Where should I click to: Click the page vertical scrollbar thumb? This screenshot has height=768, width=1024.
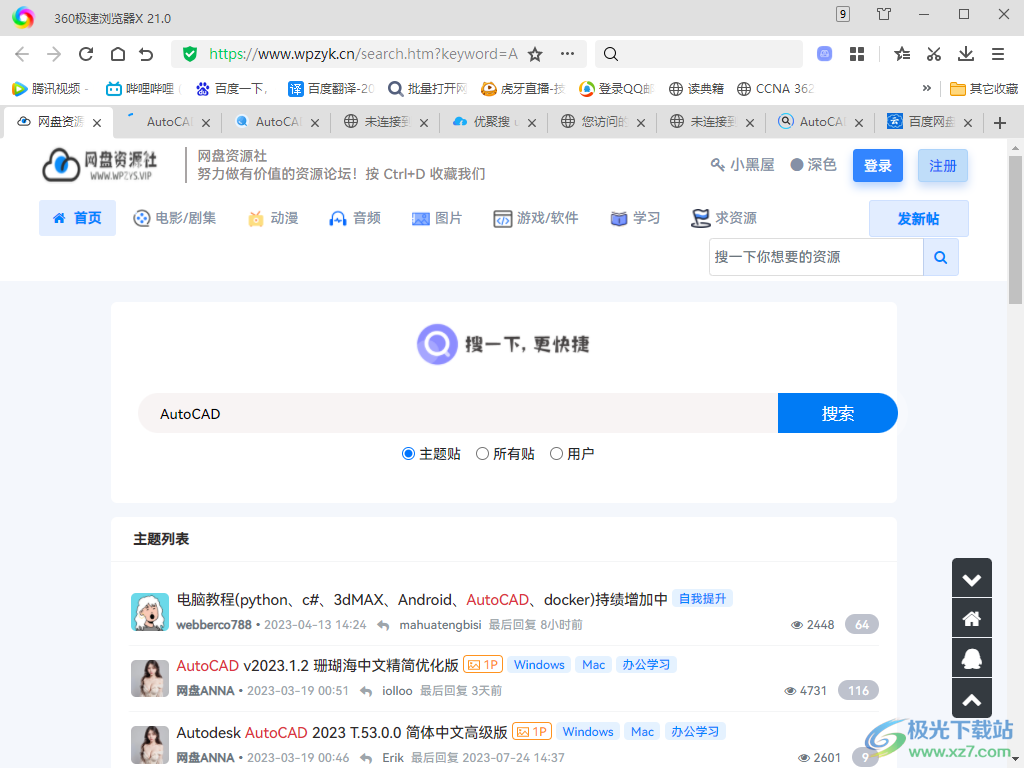(1015, 229)
